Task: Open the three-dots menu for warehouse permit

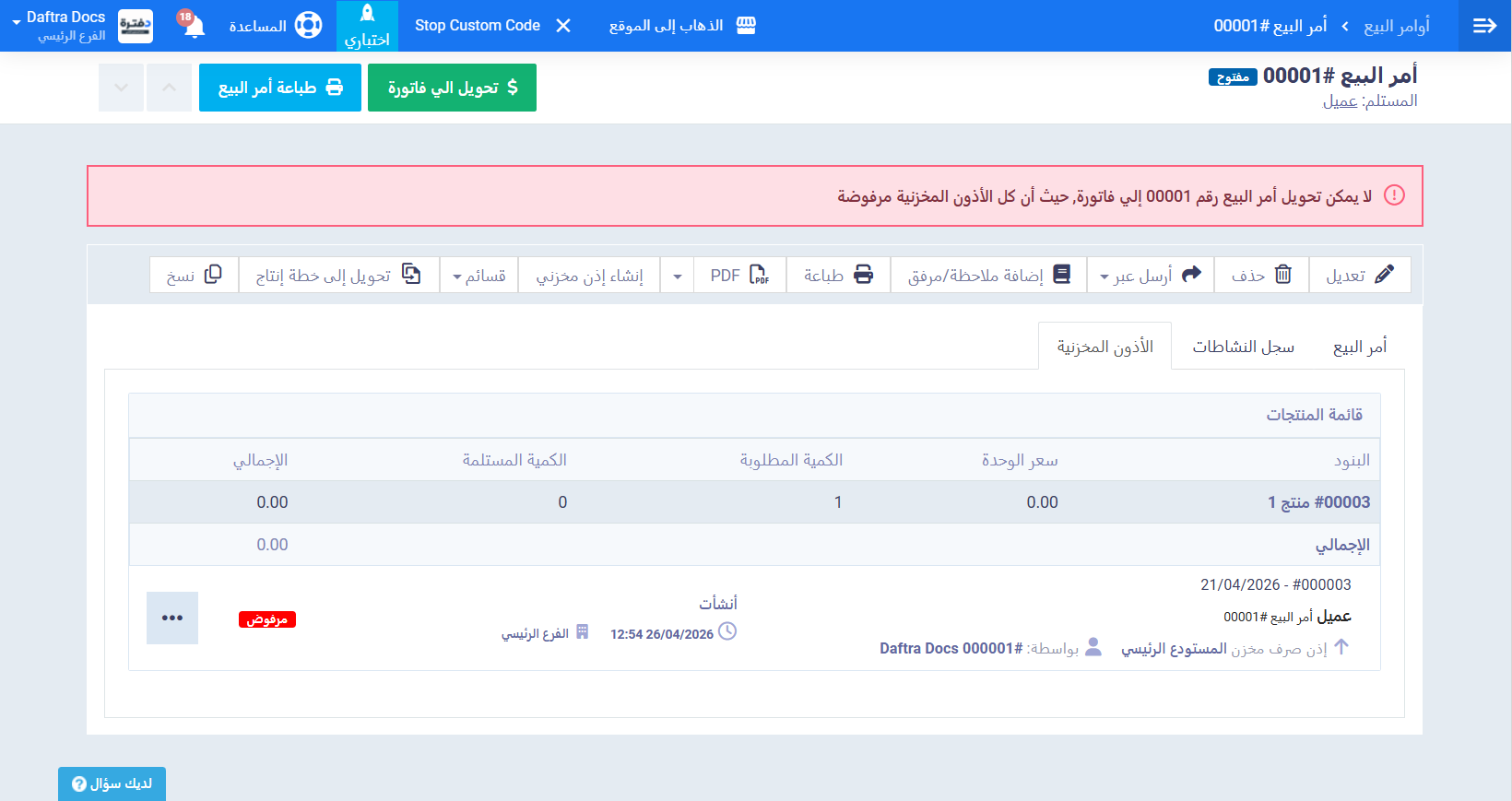Action: (x=172, y=618)
